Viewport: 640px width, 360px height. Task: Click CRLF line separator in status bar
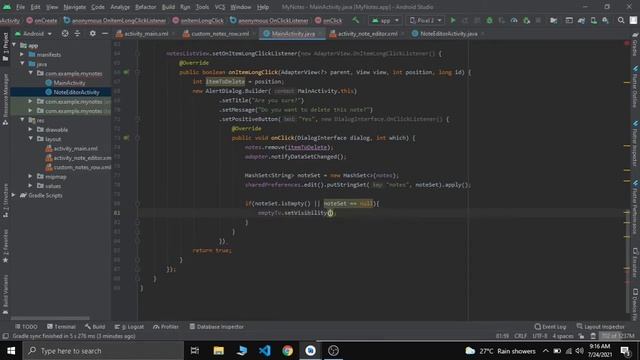520,336
